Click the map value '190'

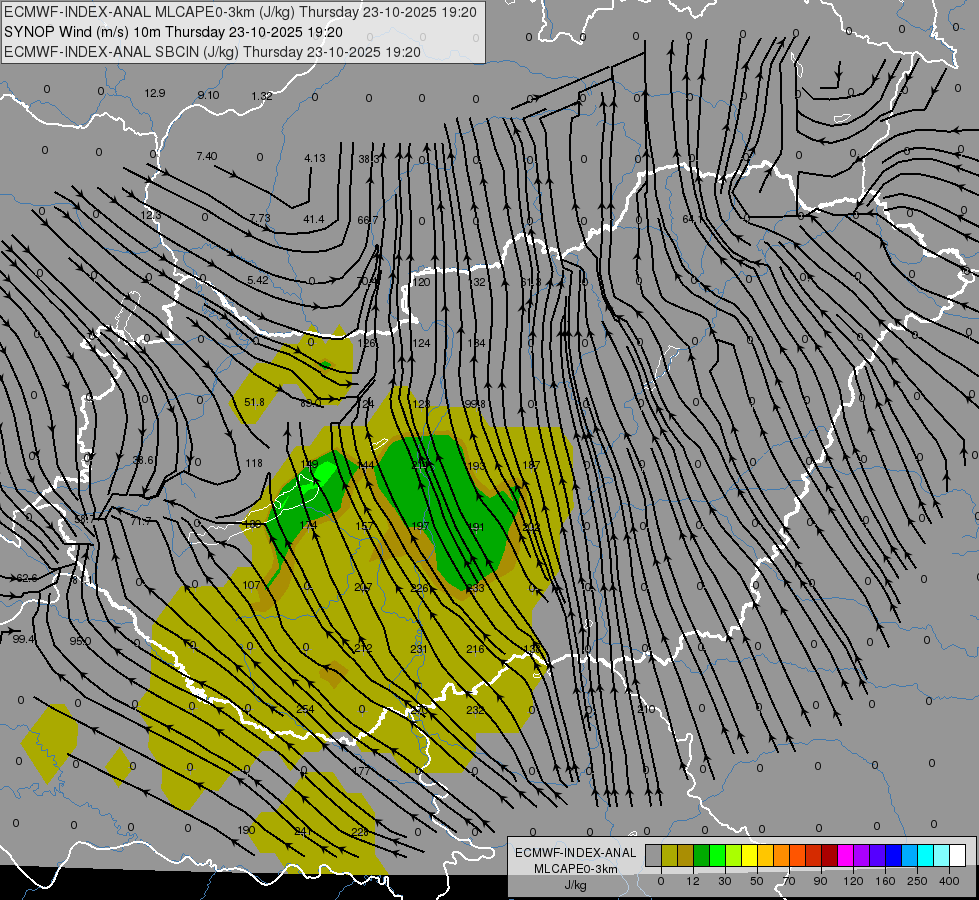pos(247,830)
